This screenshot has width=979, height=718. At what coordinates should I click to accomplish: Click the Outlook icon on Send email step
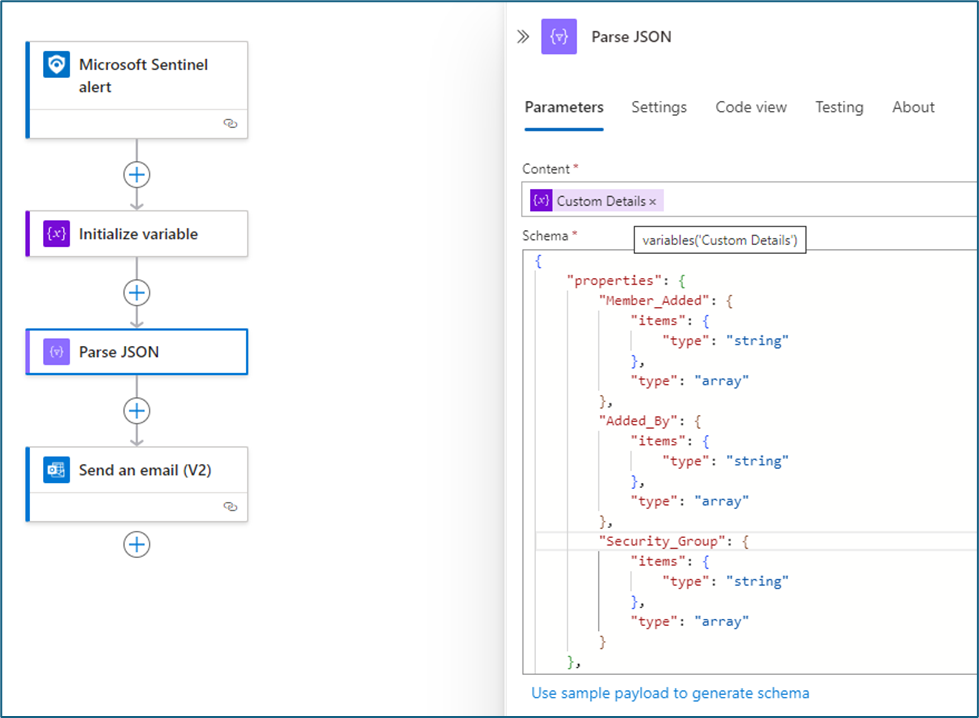click(x=57, y=470)
